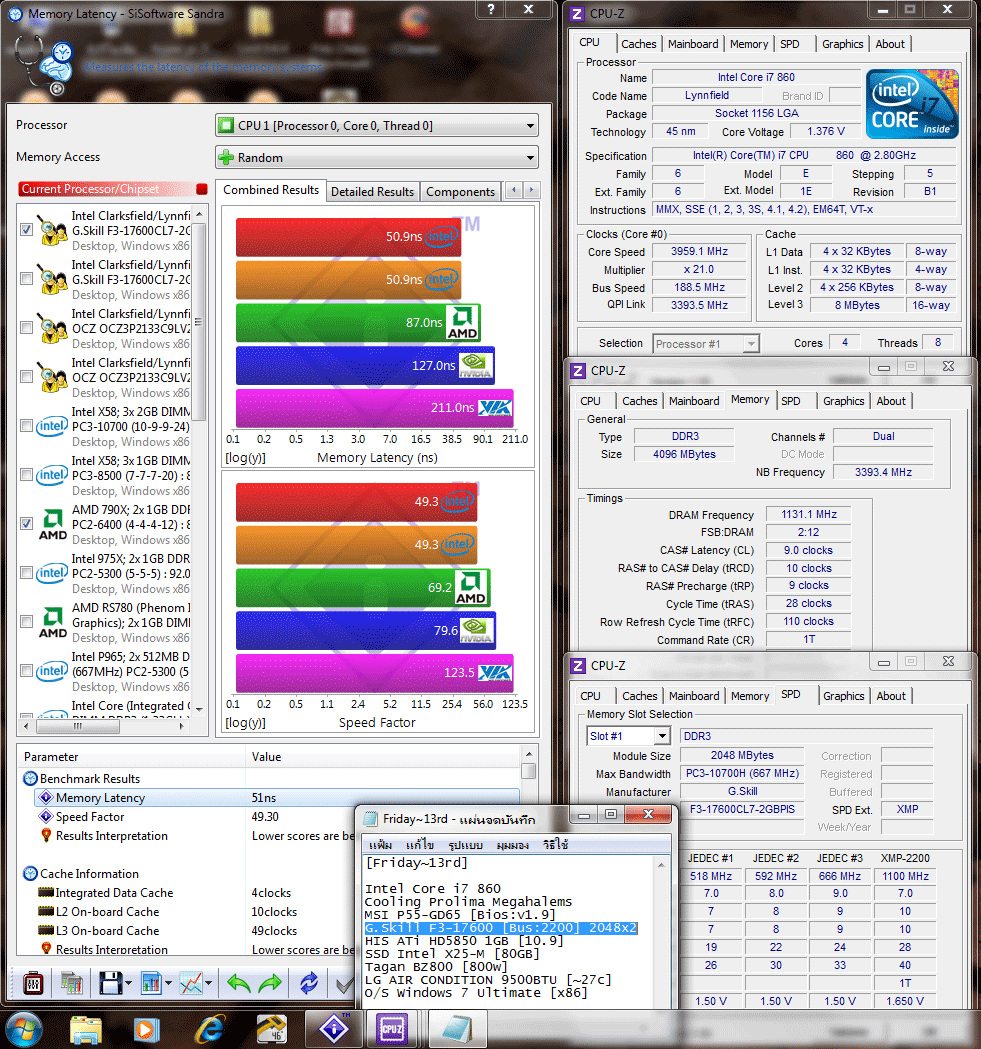Open the Windows Start orb
The height and width of the screenshot is (1049, 981).
click(22, 1029)
